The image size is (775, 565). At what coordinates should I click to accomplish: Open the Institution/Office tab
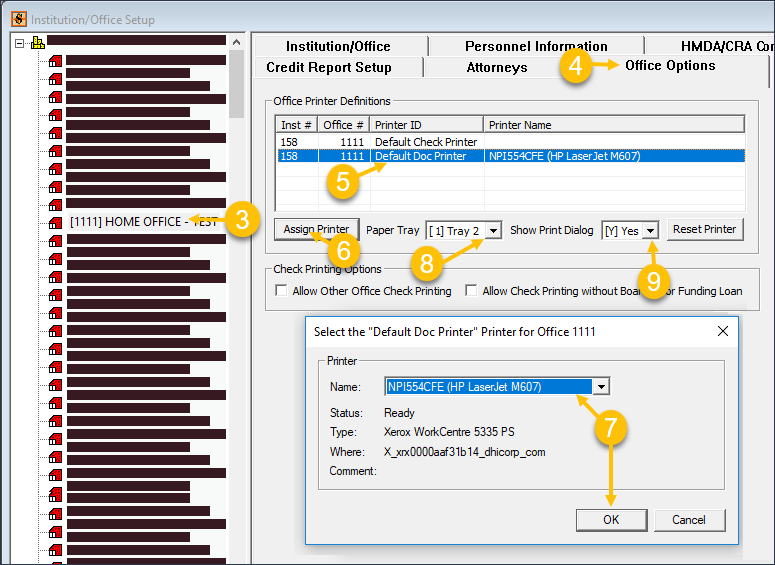click(x=338, y=46)
